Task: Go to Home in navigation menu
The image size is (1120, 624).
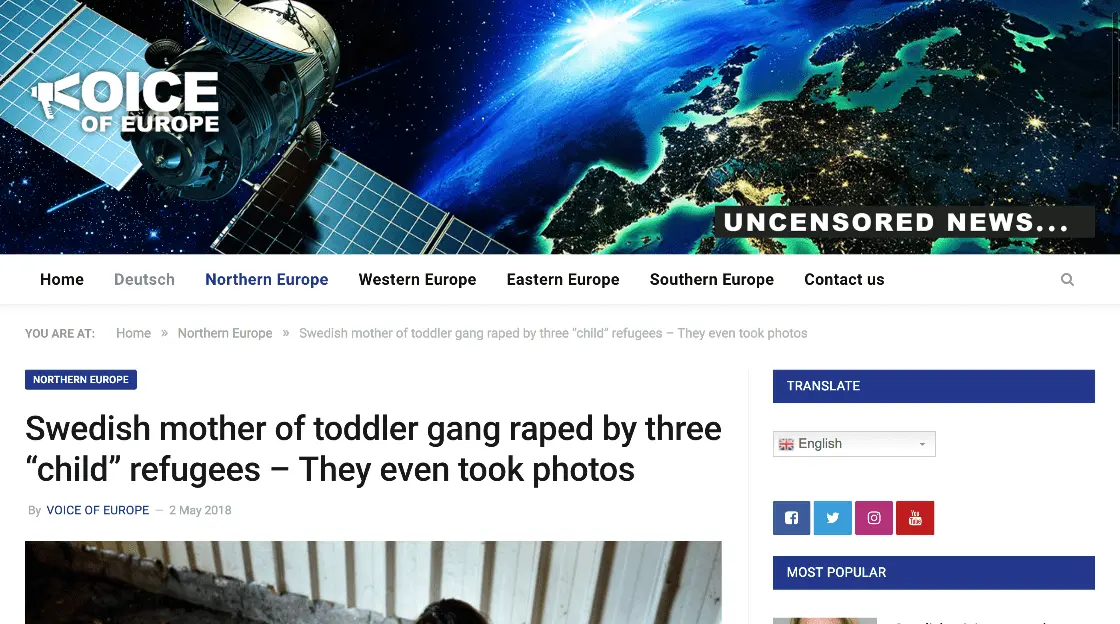Action: click(x=62, y=279)
